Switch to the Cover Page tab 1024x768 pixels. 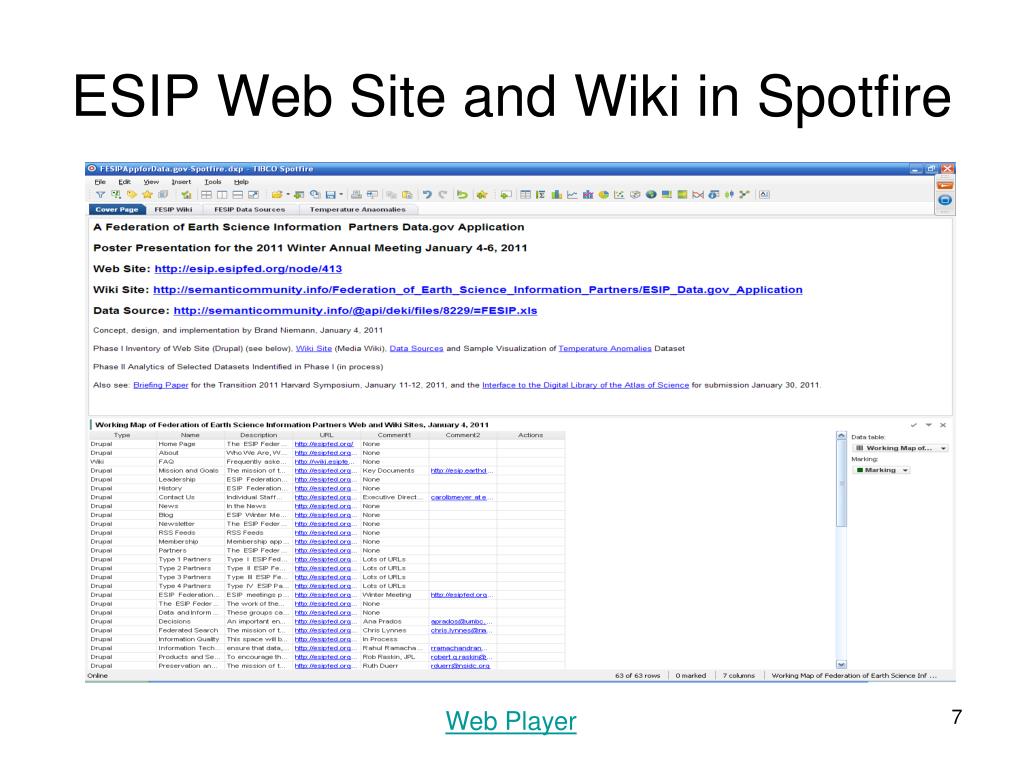click(116, 210)
